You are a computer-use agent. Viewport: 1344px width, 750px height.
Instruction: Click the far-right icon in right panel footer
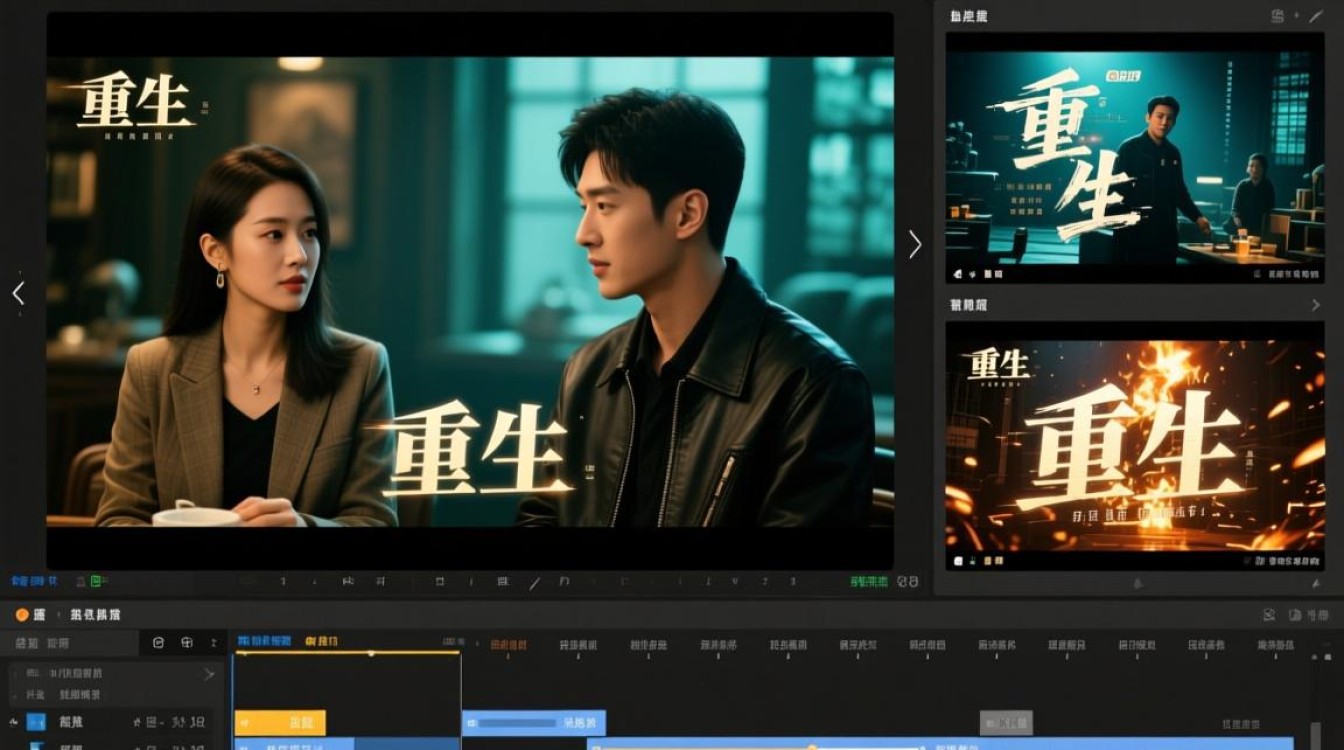pyautogui.click(x=1315, y=582)
